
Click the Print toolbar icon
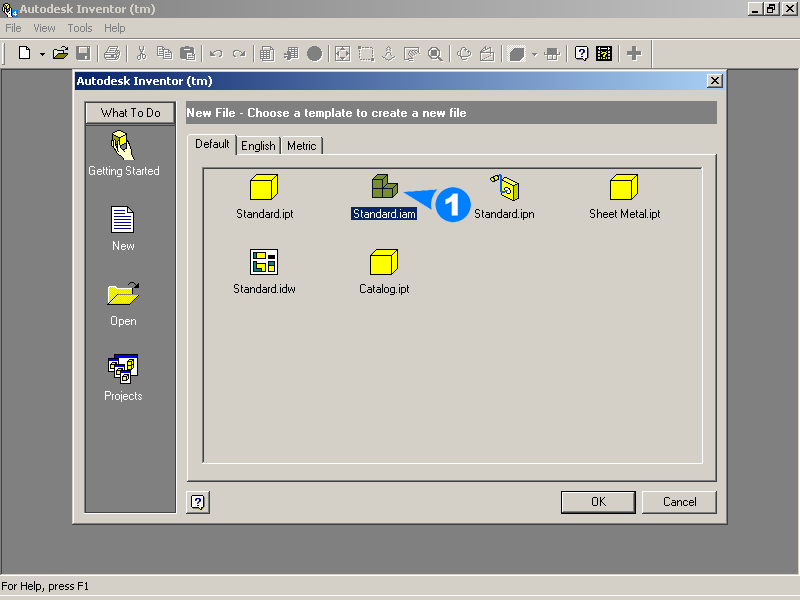(112, 53)
